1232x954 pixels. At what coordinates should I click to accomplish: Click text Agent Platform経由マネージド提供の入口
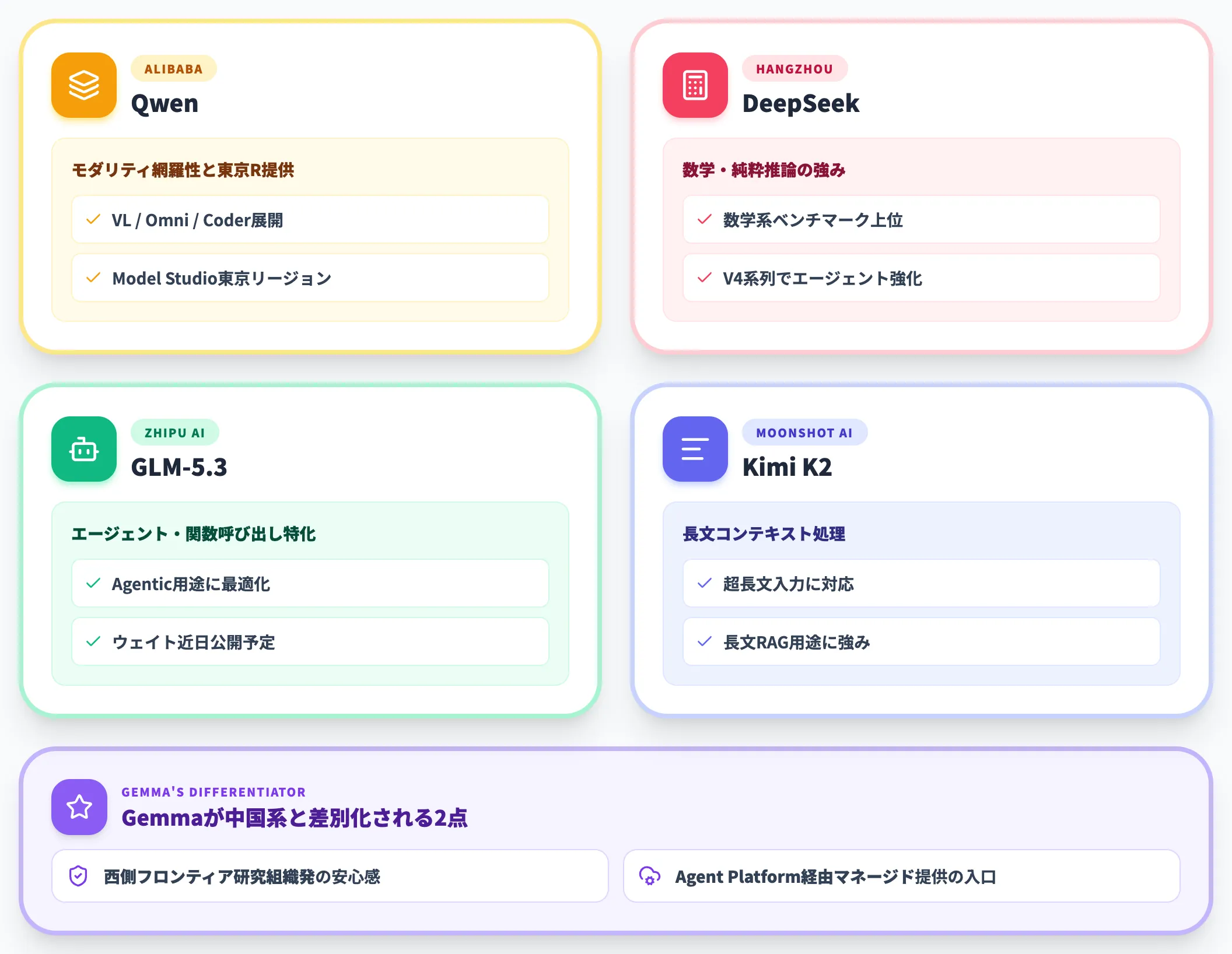(x=835, y=876)
